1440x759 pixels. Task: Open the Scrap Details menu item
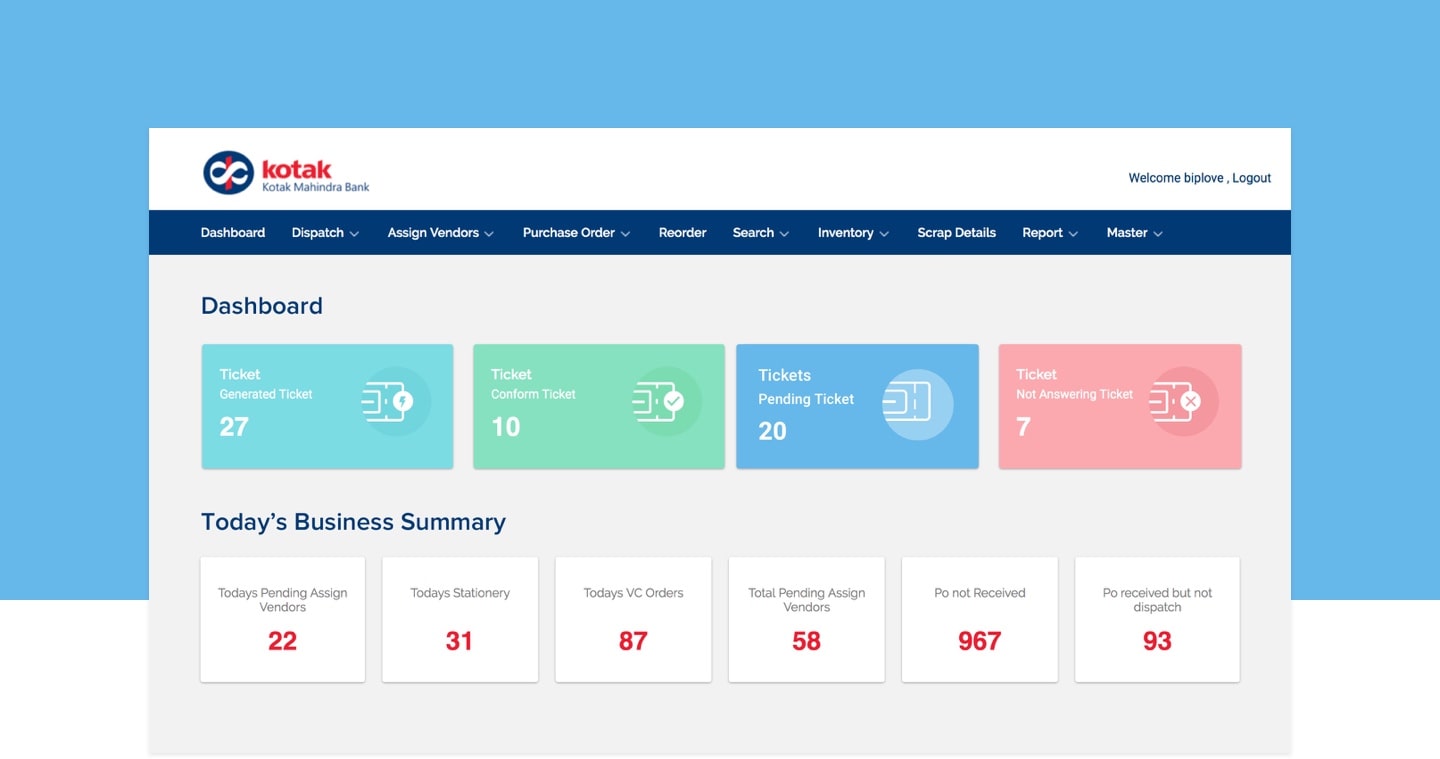pos(957,233)
